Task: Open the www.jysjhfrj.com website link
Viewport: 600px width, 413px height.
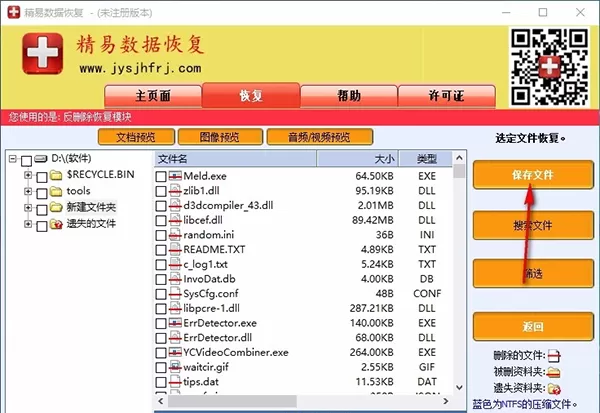Action: (x=140, y=69)
